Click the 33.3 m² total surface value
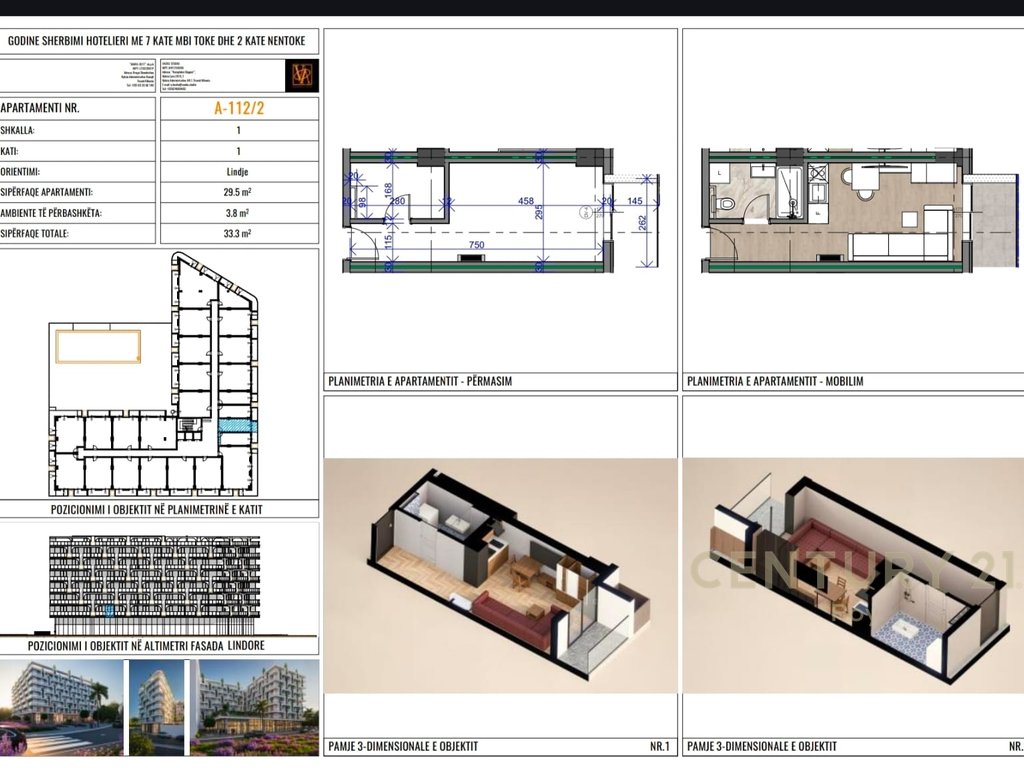1024x768 pixels. tap(239, 233)
